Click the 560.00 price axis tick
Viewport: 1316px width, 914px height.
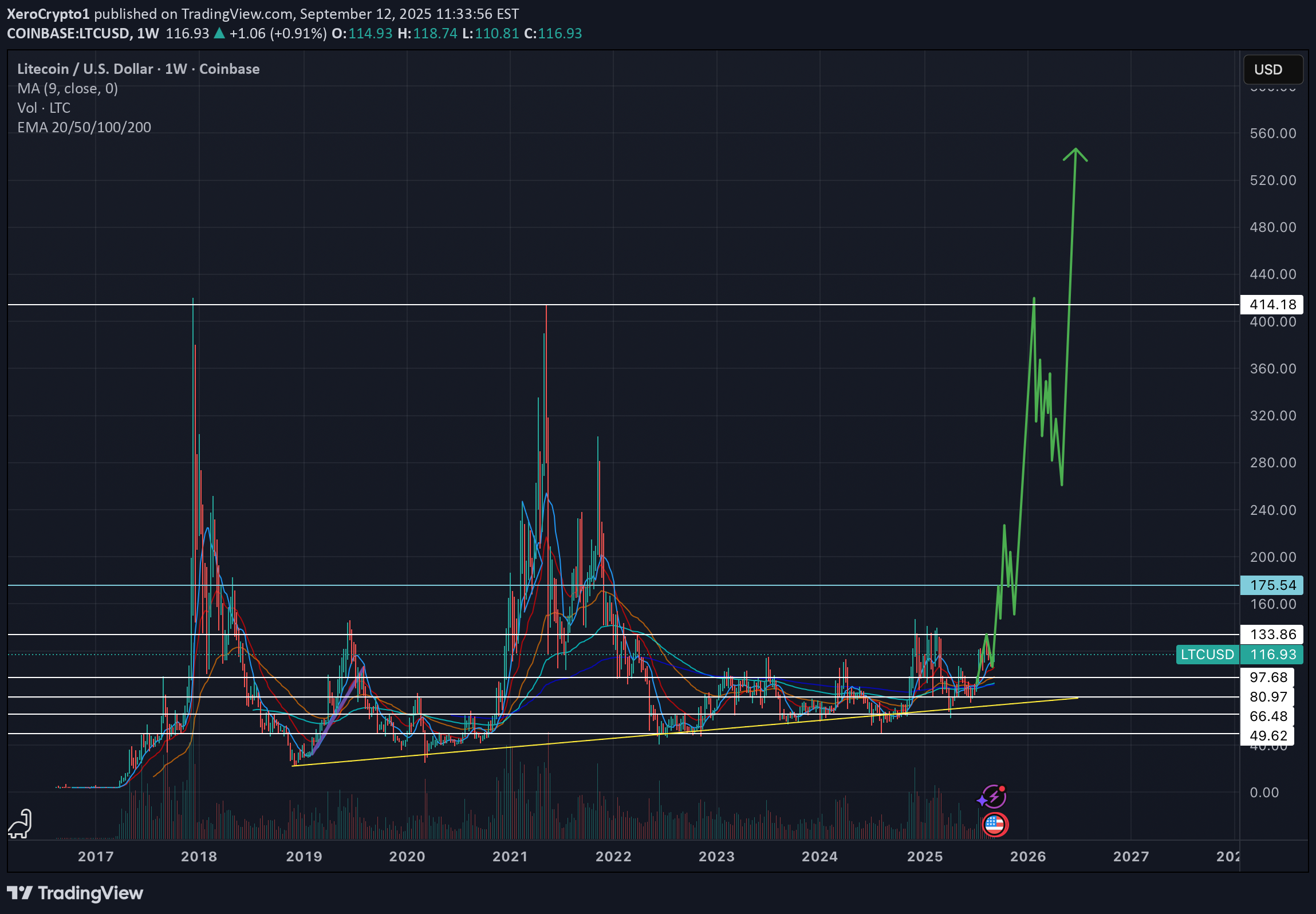pos(1273,133)
